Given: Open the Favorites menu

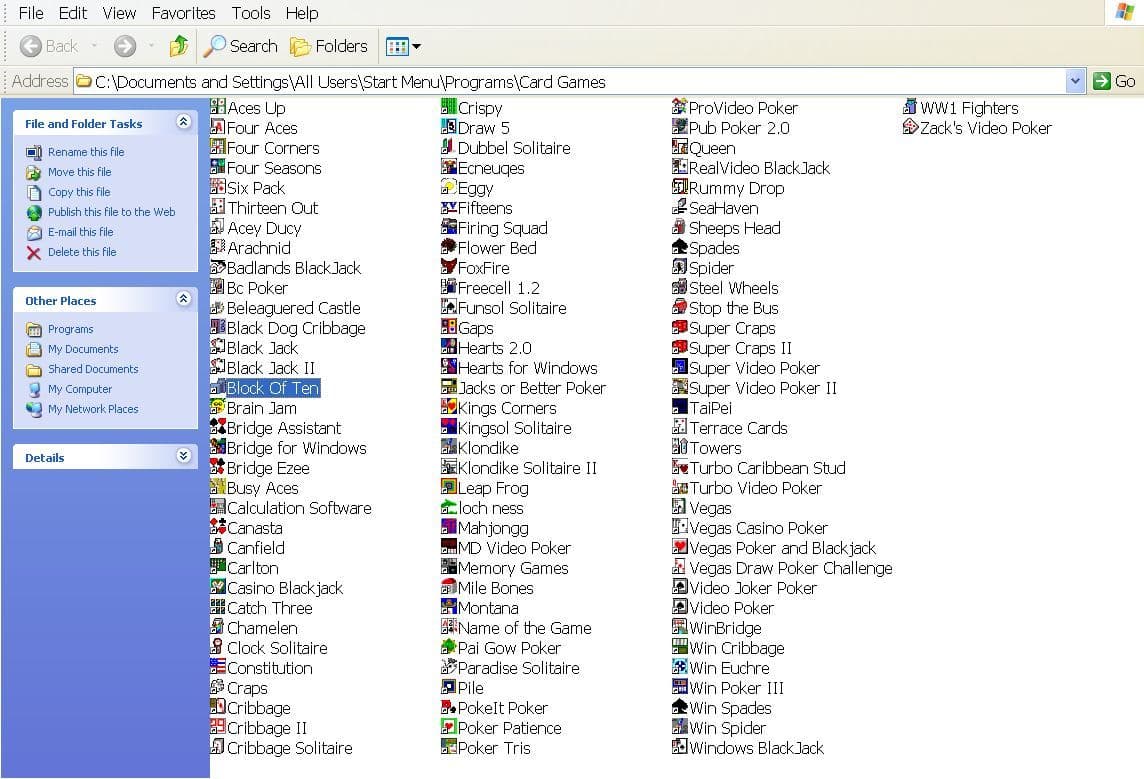Looking at the screenshot, I should tap(183, 13).
